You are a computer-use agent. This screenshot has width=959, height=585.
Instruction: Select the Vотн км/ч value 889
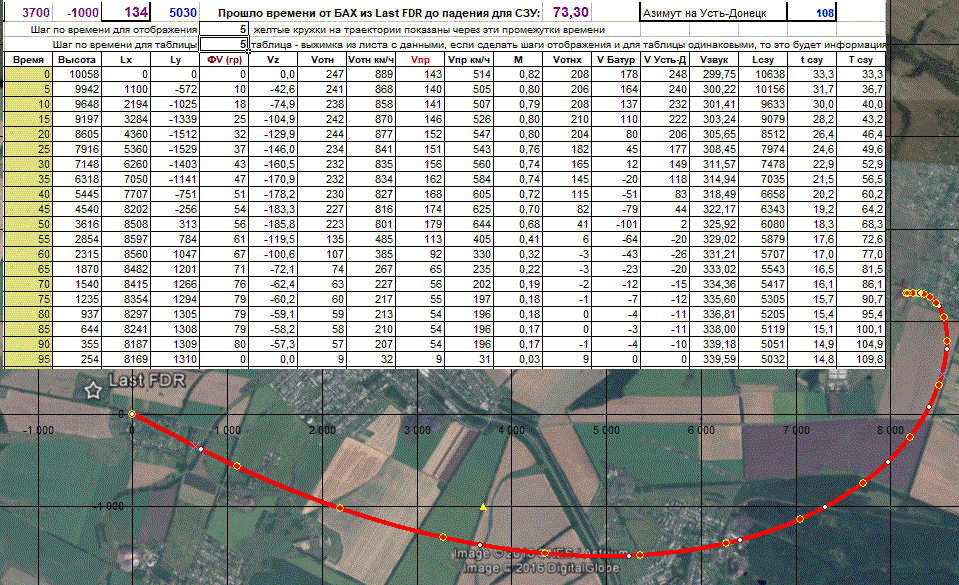[371, 74]
